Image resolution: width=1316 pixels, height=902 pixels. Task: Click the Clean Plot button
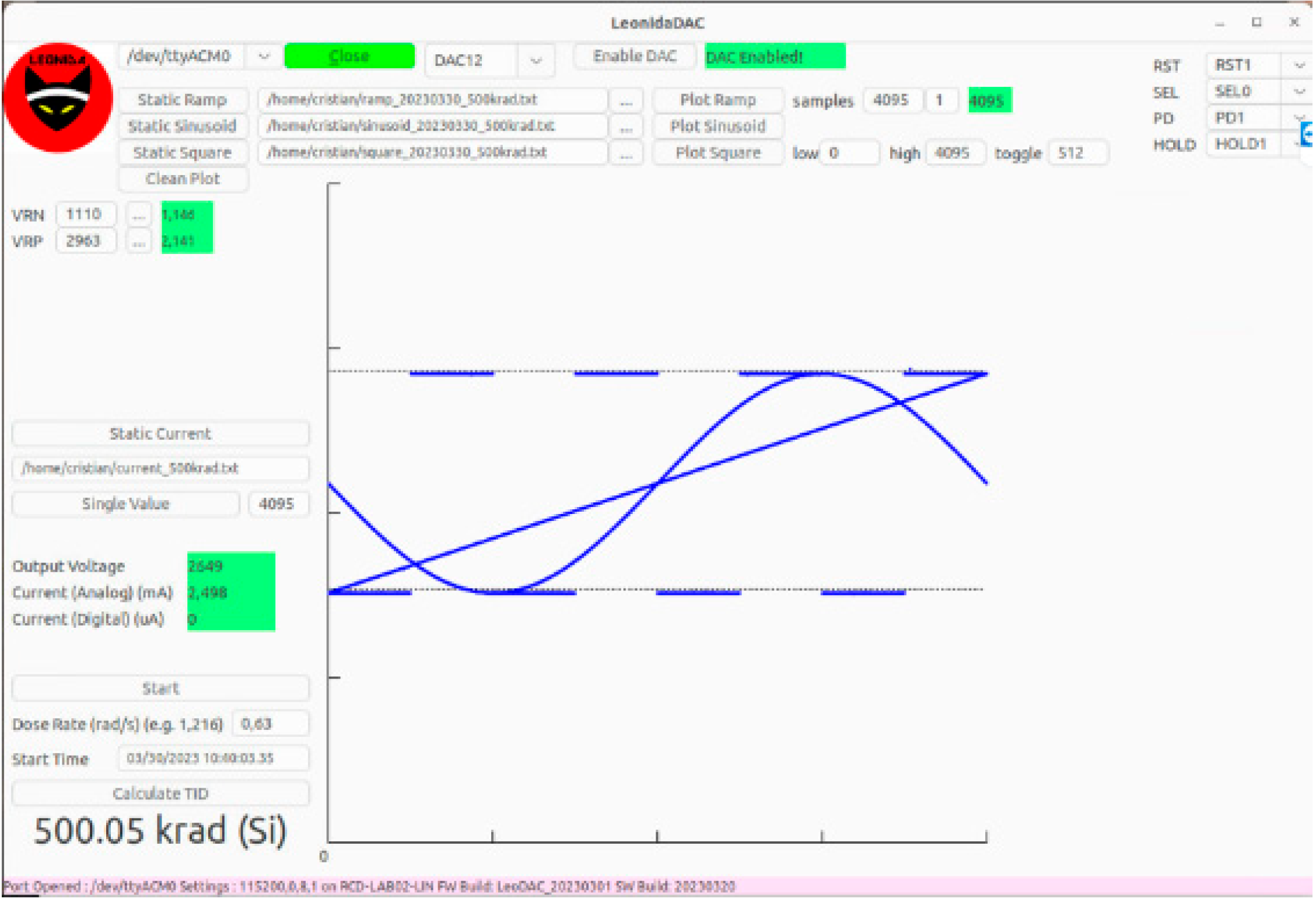pyautogui.click(x=183, y=179)
